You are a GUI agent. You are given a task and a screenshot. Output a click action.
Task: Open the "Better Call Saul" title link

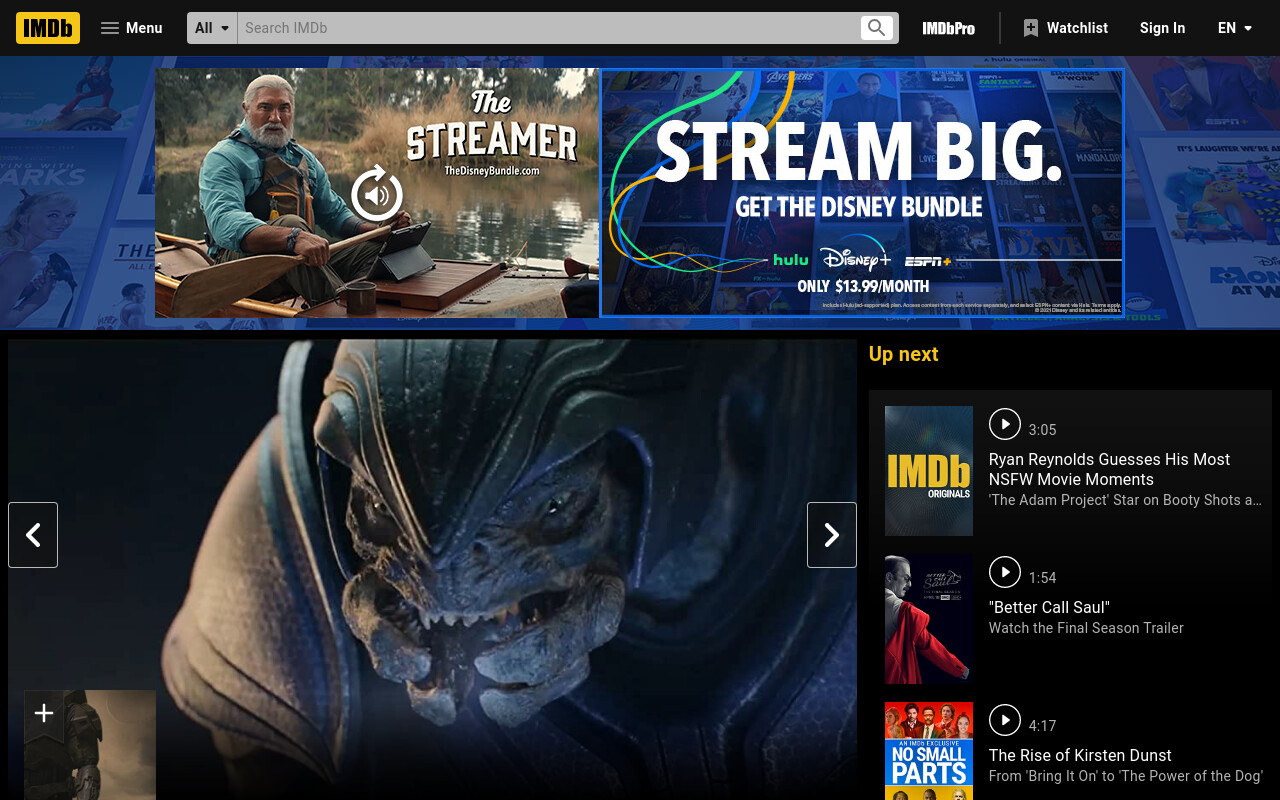(1049, 607)
